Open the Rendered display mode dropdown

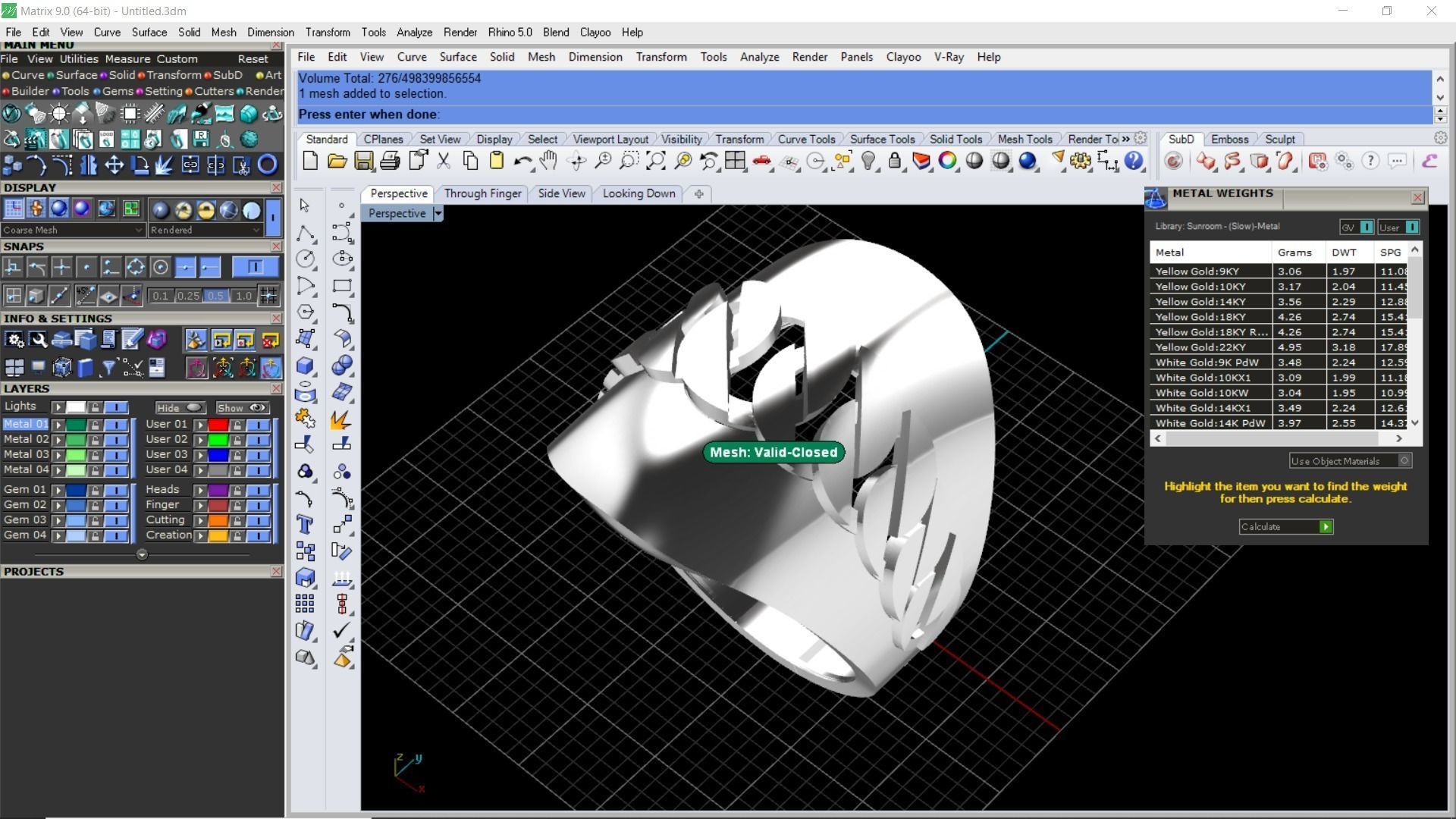click(205, 230)
